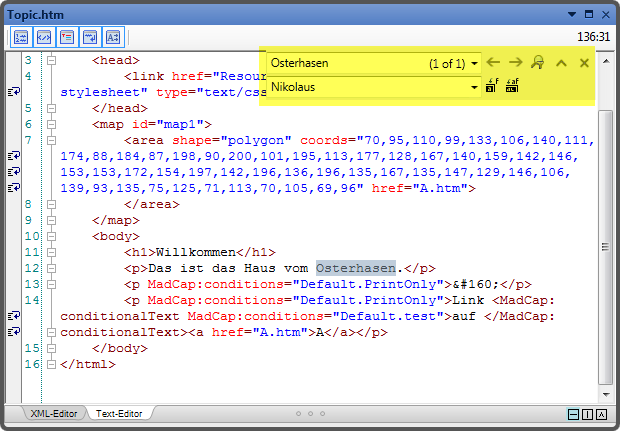Viewport: 620px width, 431px height.
Task: Click the third icon in the editor toolbar
Action: pyautogui.click(x=68, y=36)
